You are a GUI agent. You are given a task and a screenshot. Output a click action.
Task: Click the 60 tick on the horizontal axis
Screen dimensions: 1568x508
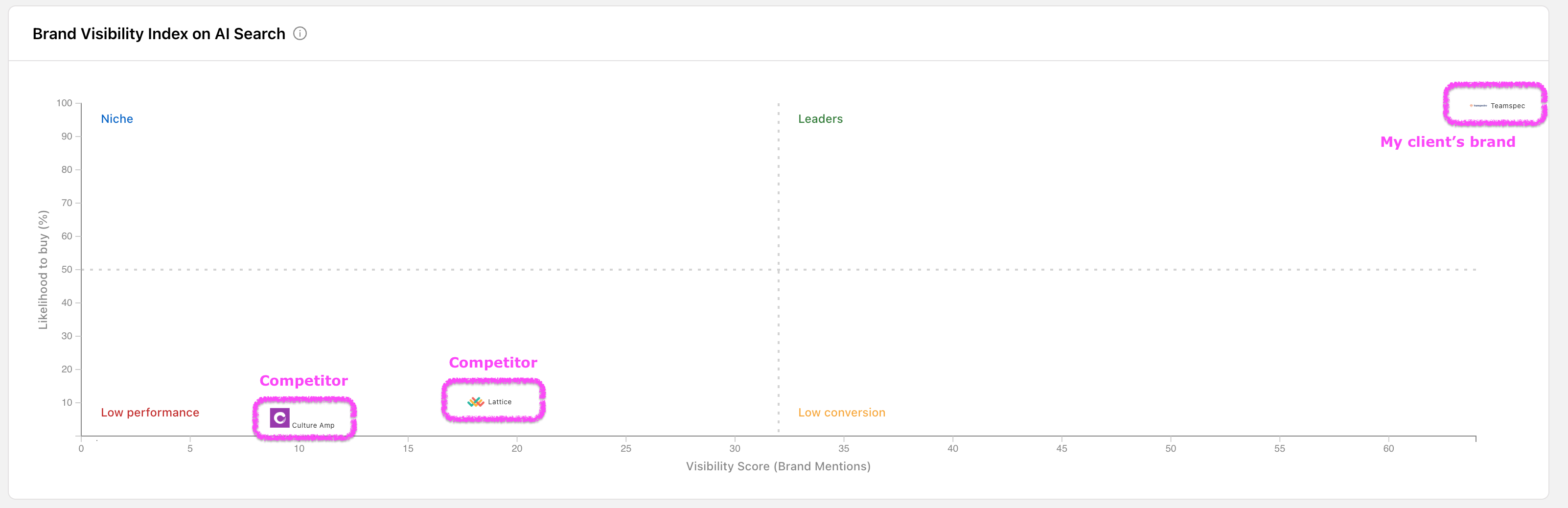point(1388,448)
